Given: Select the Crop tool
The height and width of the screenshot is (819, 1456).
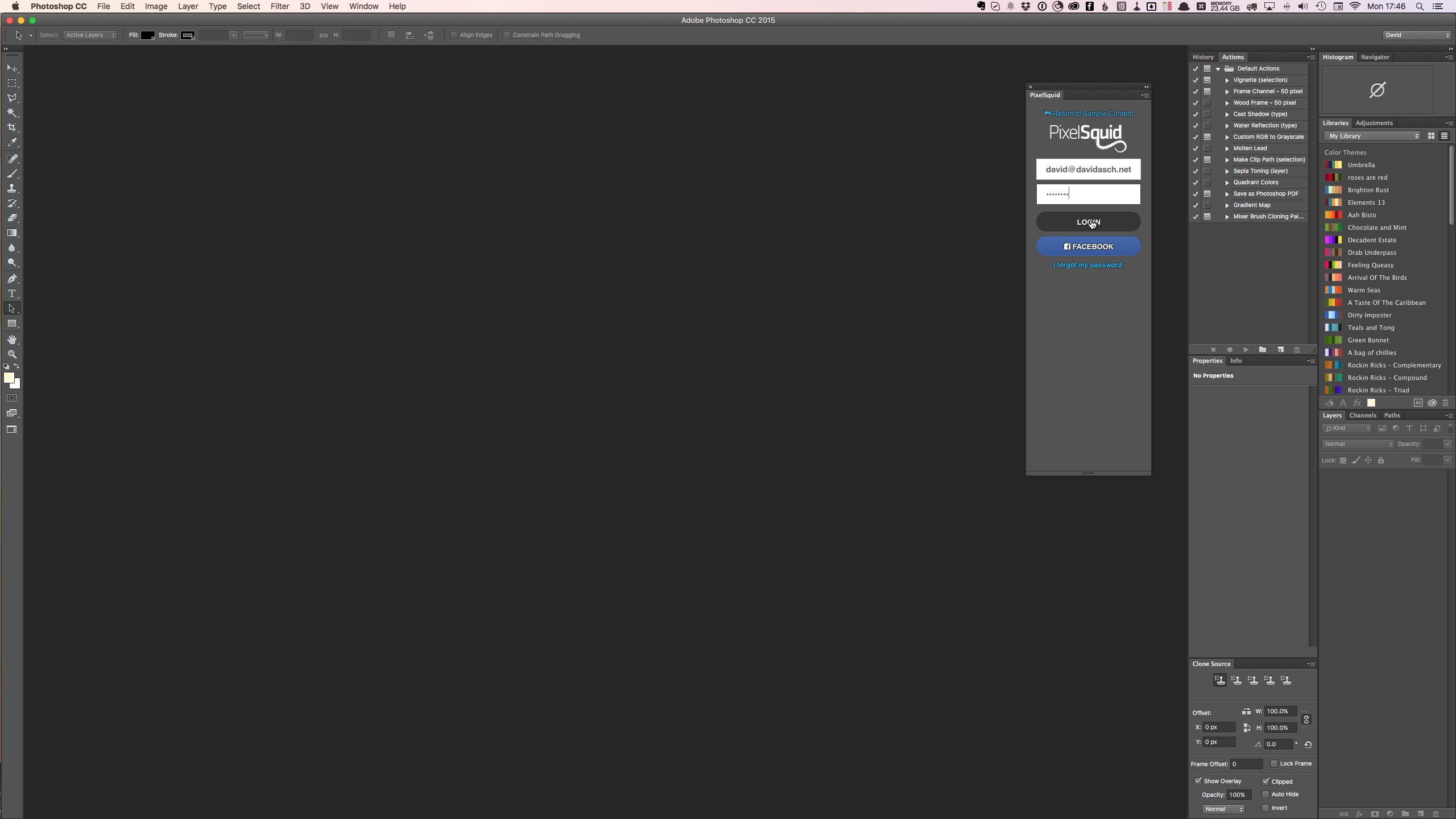Looking at the screenshot, I should tap(12, 127).
